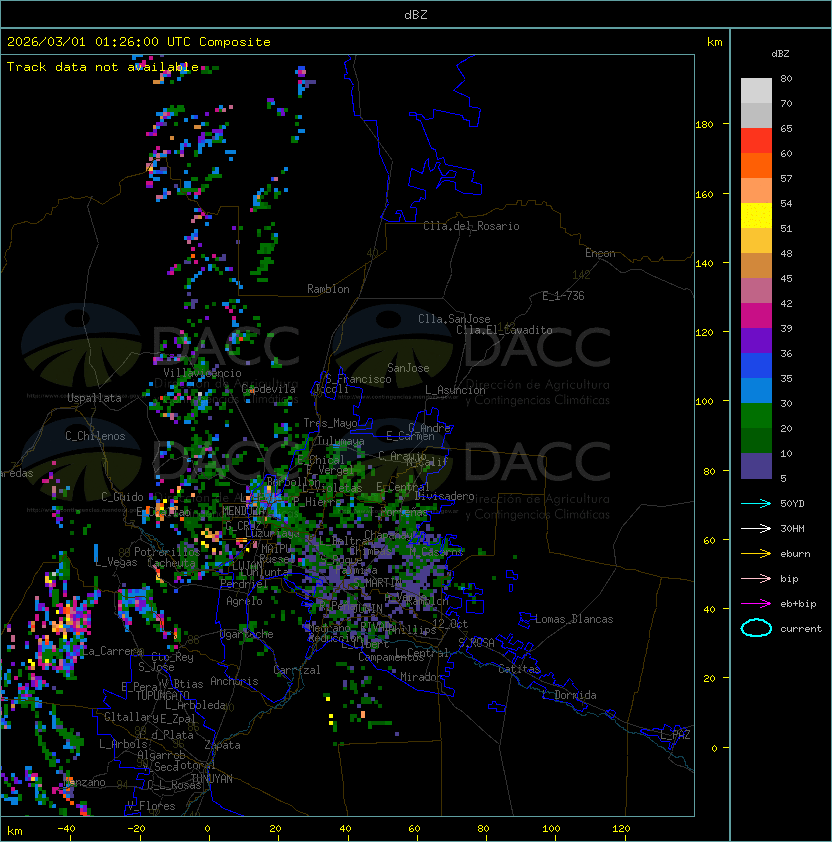Click the L_Asuncion map label
This screenshot has height=842, width=832.
(455, 390)
